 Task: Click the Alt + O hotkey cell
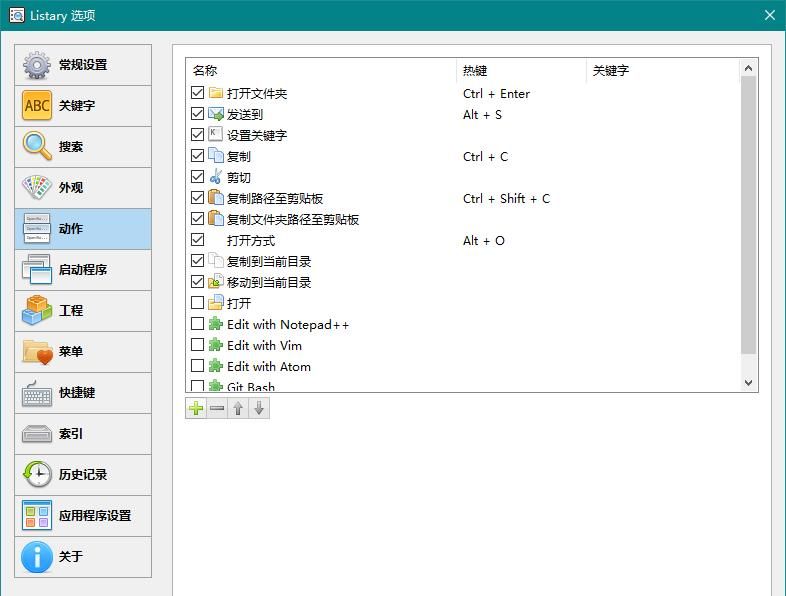click(484, 241)
